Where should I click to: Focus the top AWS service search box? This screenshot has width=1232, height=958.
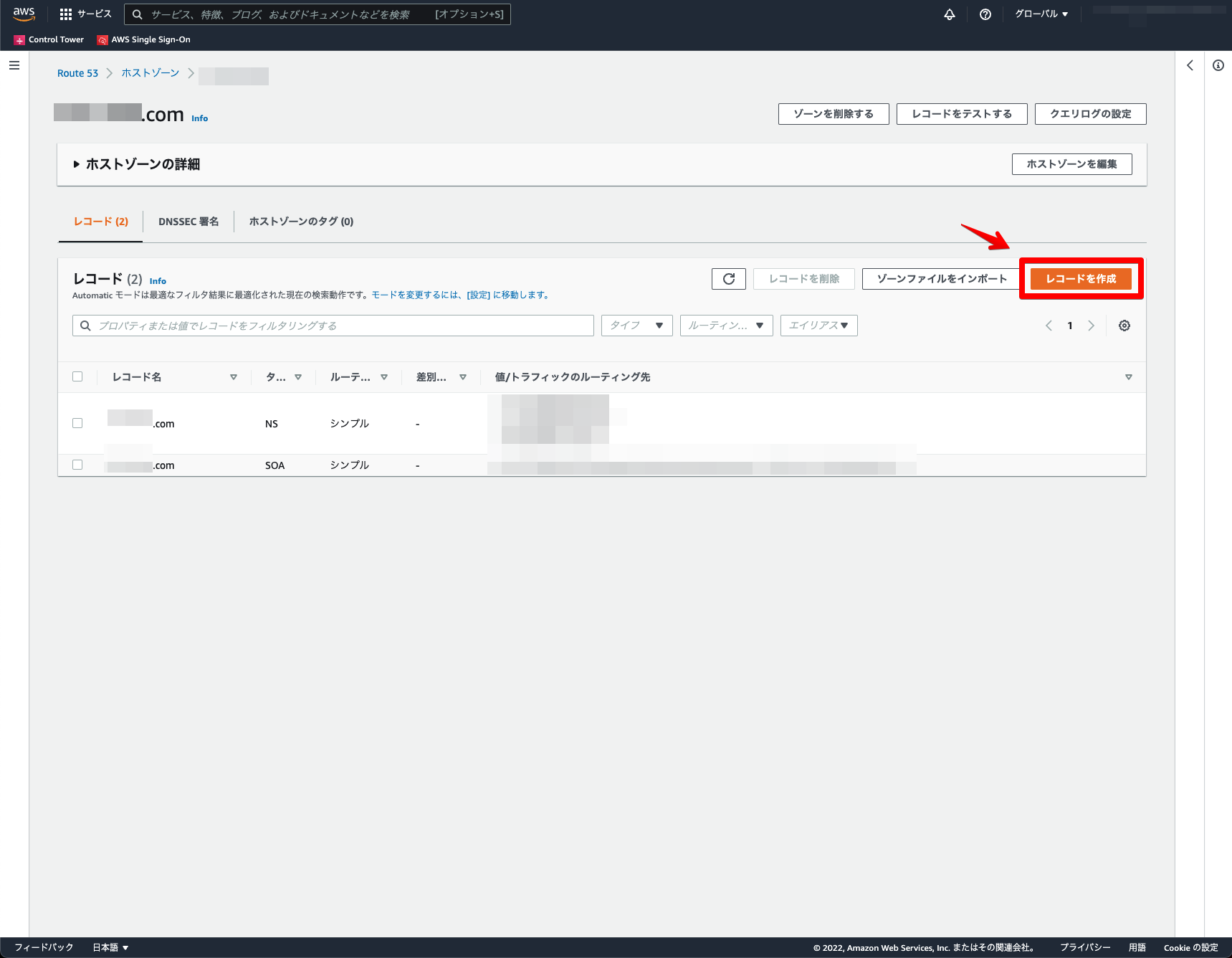[317, 14]
